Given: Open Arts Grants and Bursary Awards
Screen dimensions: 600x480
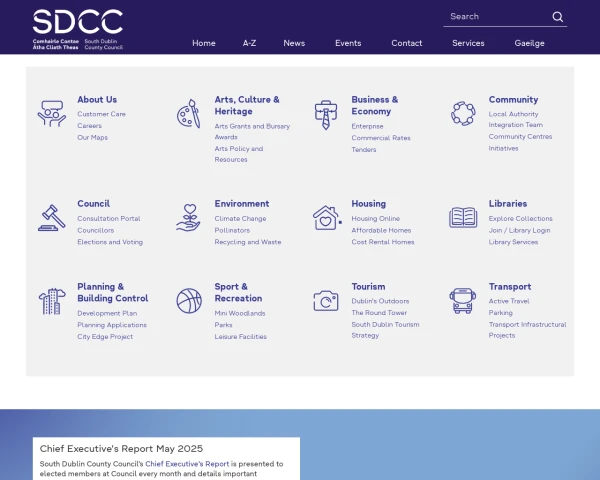Looking at the screenshot, I should point(252,132).
